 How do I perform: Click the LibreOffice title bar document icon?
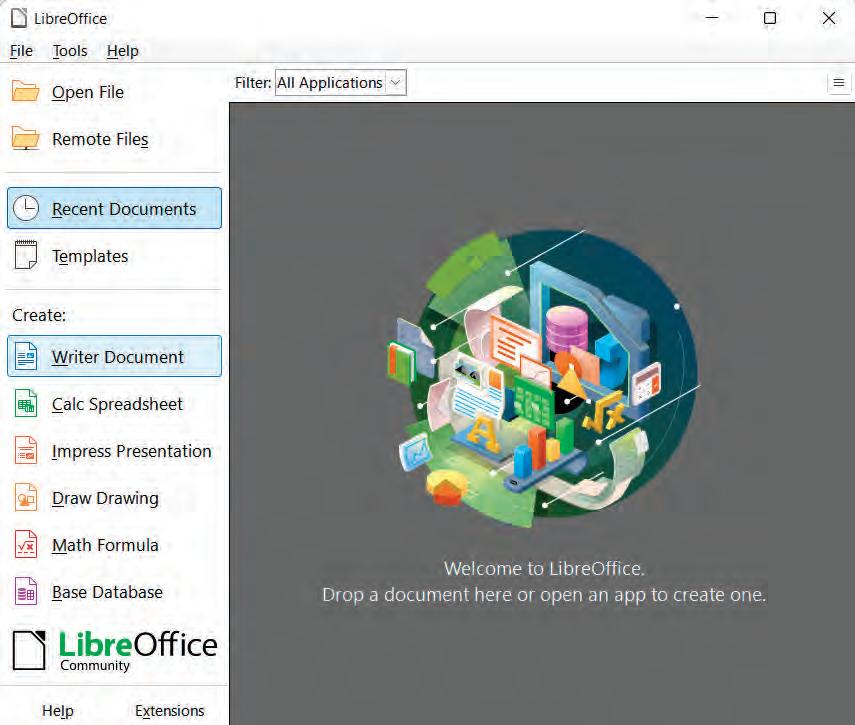coord(19,18)
